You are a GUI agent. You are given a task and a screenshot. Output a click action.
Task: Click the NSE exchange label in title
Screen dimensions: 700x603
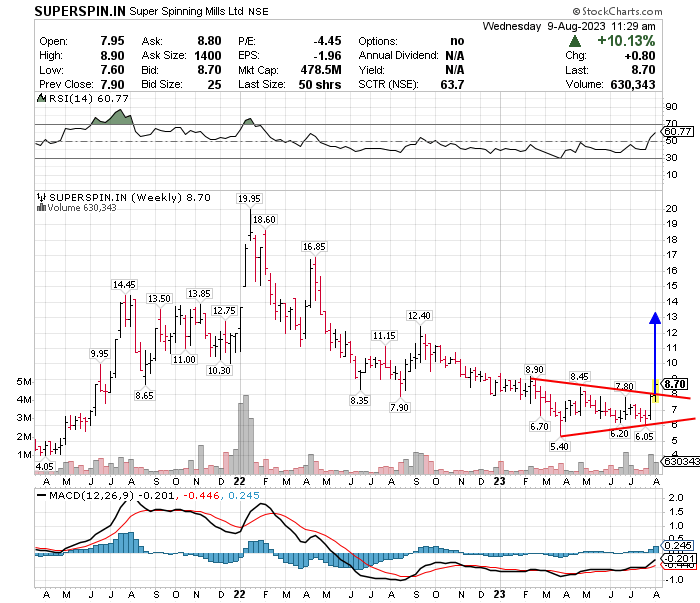click(258, 12)
